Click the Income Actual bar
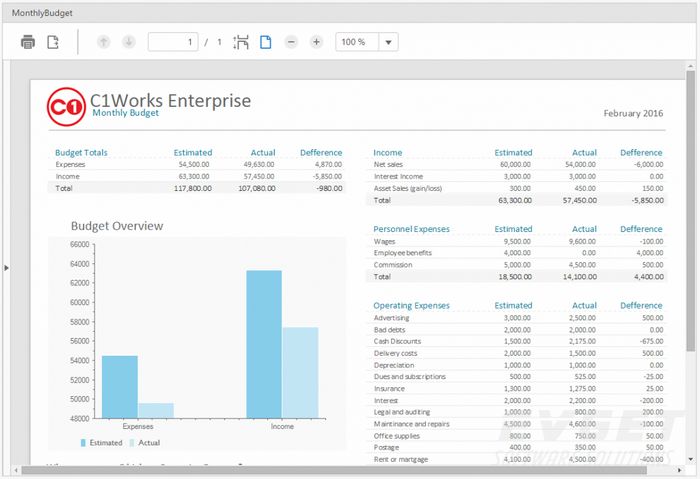700x479 pixels. (x=300, y=373)
